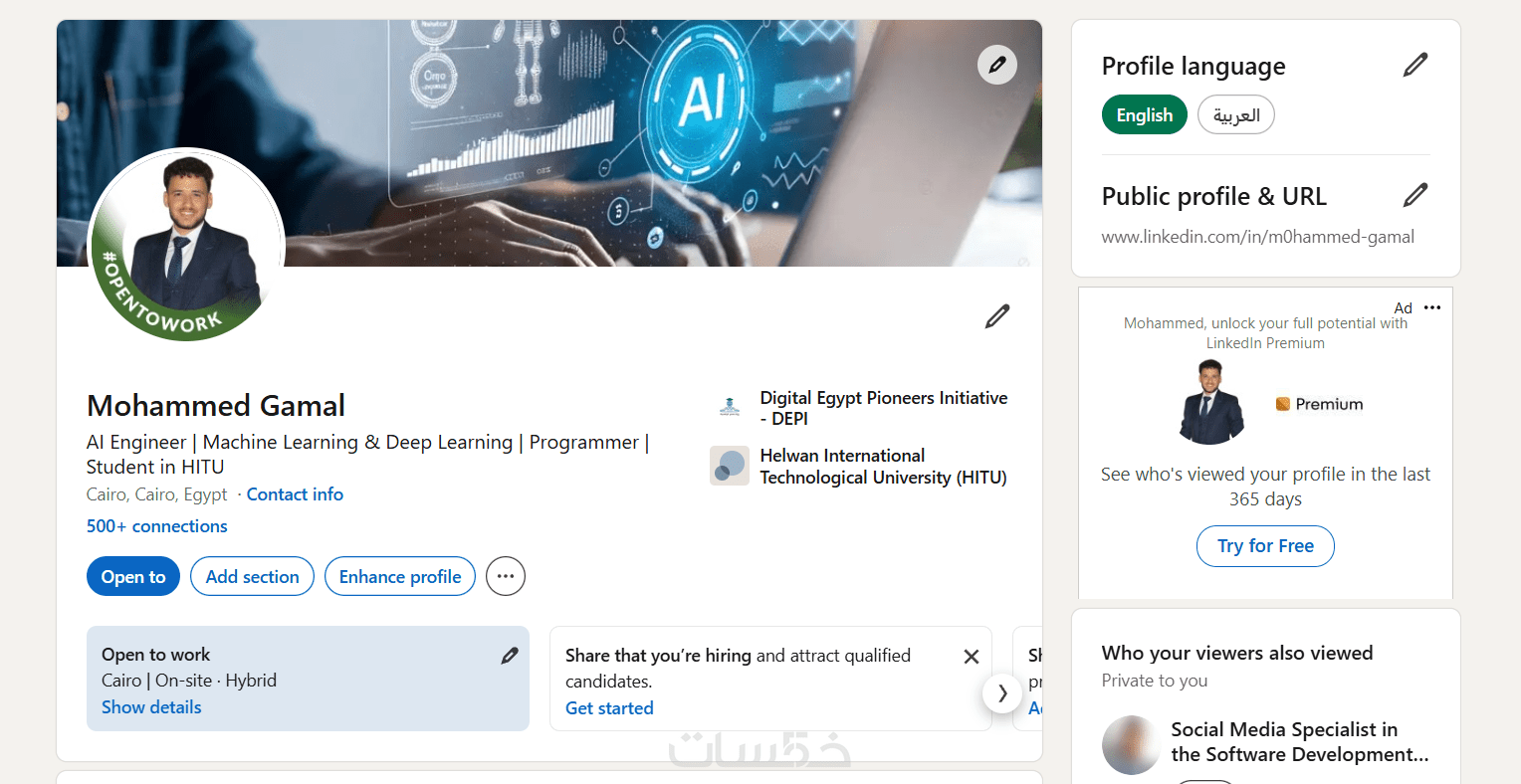
Task: Click Try for Free Premium button
Action: click(1265, 546)
